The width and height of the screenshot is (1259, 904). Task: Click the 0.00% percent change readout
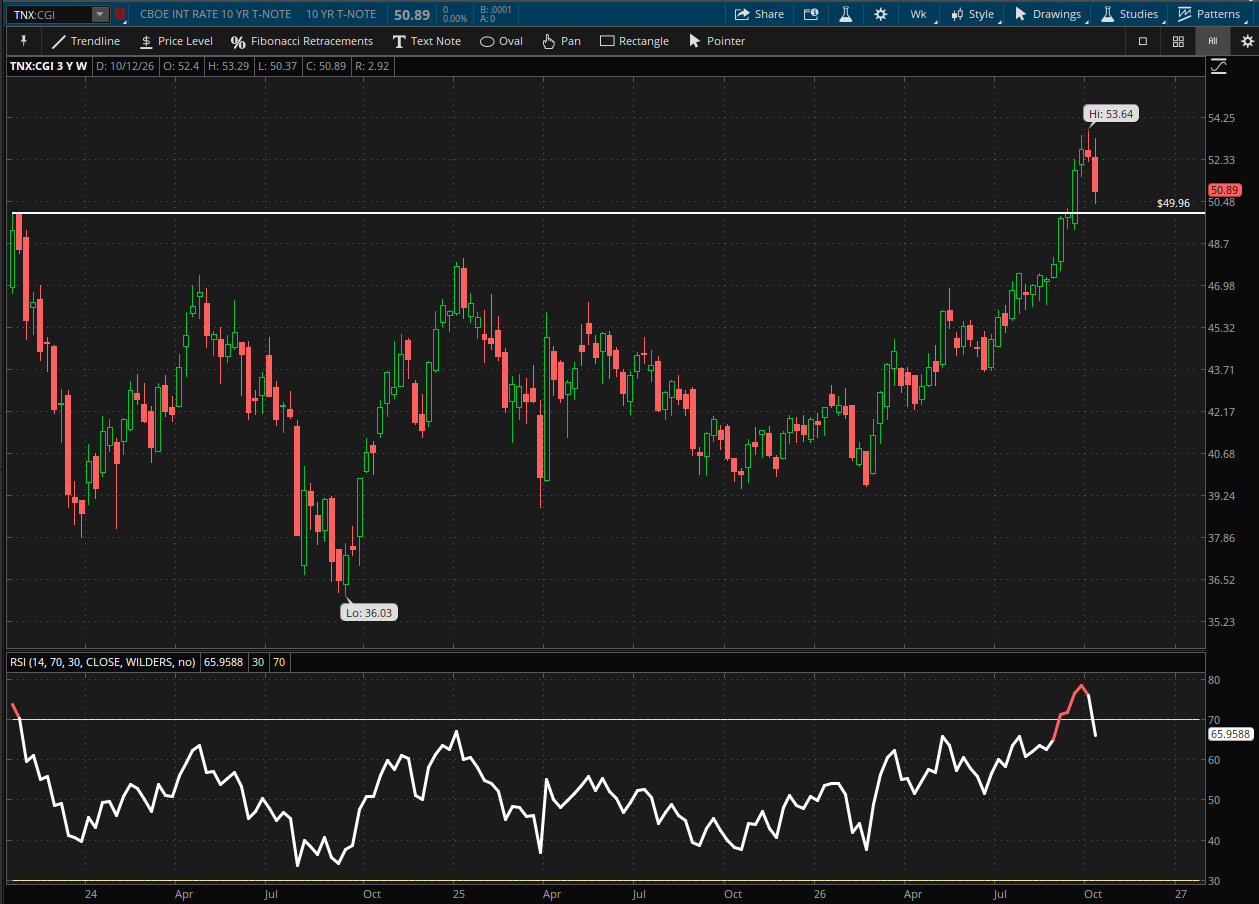[455, 19]
